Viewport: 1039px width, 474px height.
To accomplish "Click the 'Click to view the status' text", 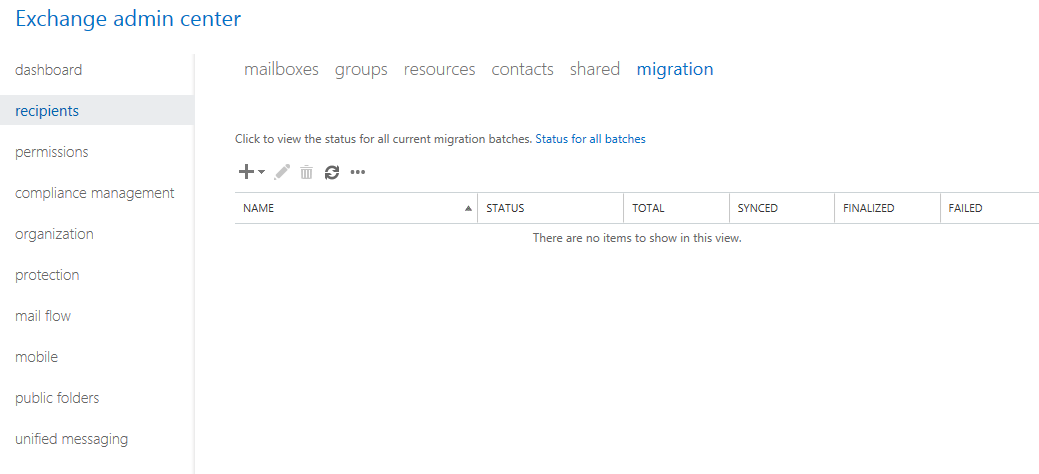I will [384, 139].
